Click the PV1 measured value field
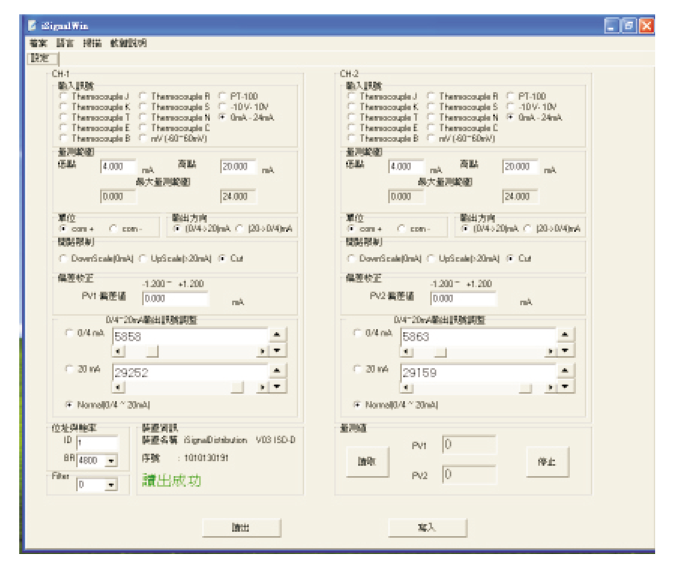 469,444
